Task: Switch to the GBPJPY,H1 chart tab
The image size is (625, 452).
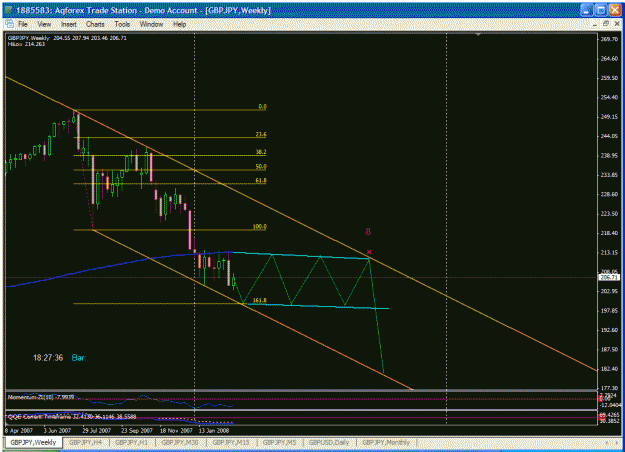Action: pyautogui.click(x=132, y=442)
